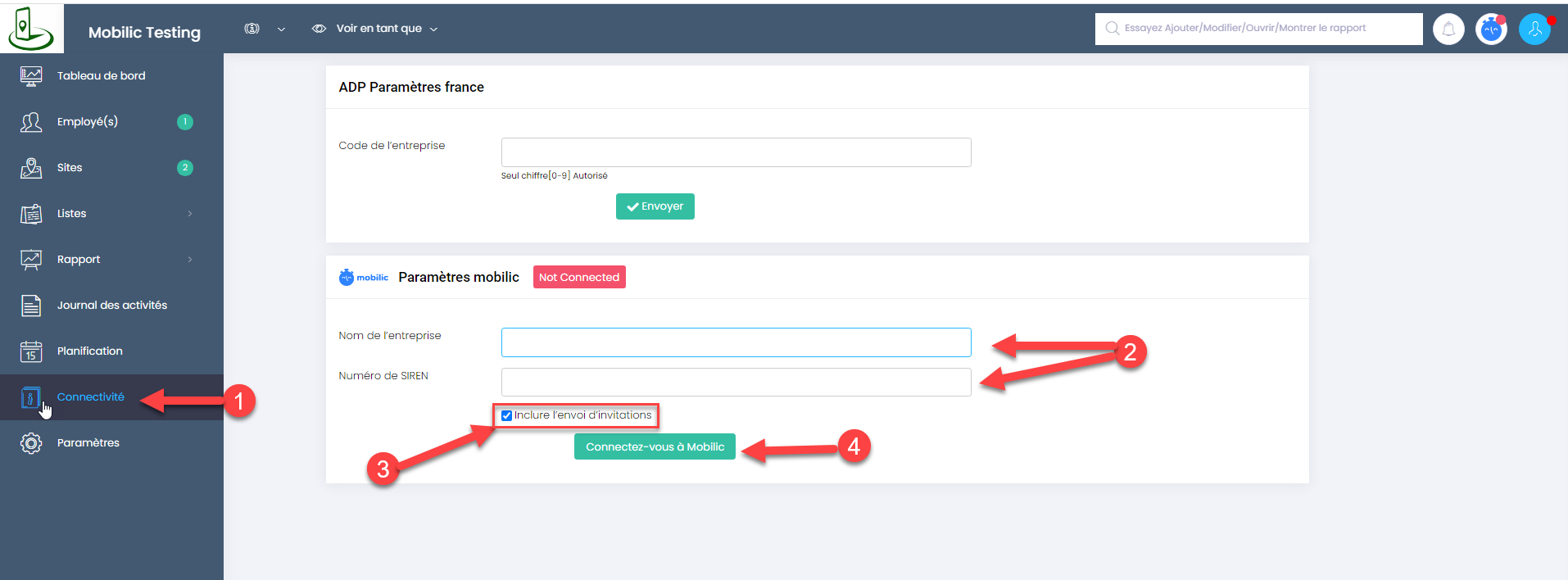This screenshot has width=1568, height=580.
Task: Click the Mobilic stopwatch icon in header
Action: tap(1491, 29)
